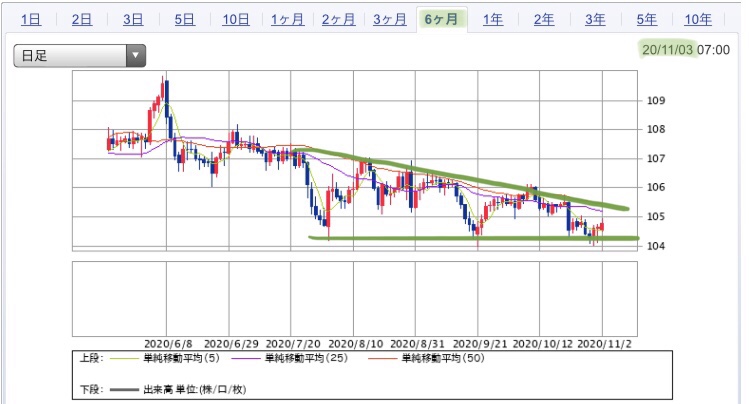Image resolution: width=749 pixels, height=404 pixels.
Task: Click the 107 price axis label
Action: 656,159
